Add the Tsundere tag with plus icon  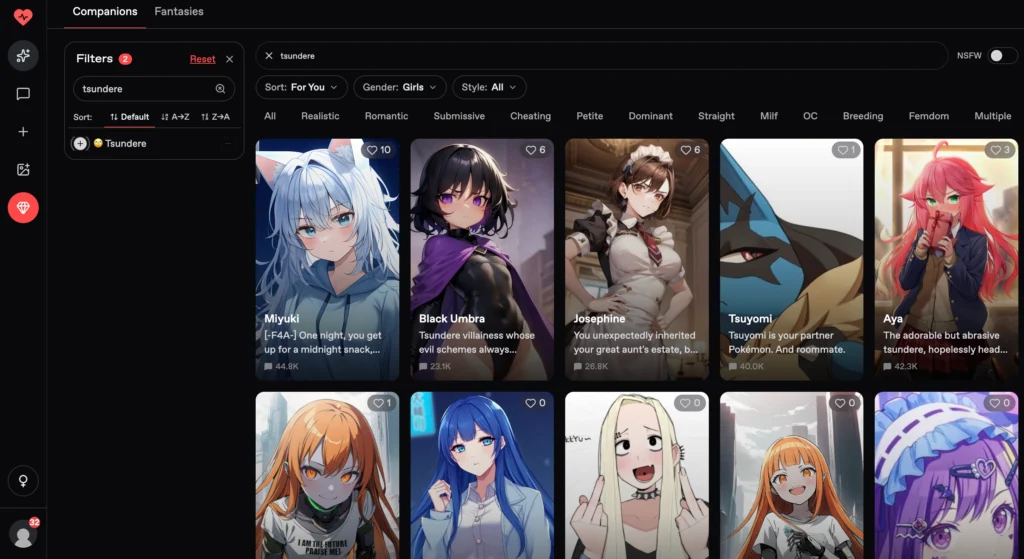point(80,144)
